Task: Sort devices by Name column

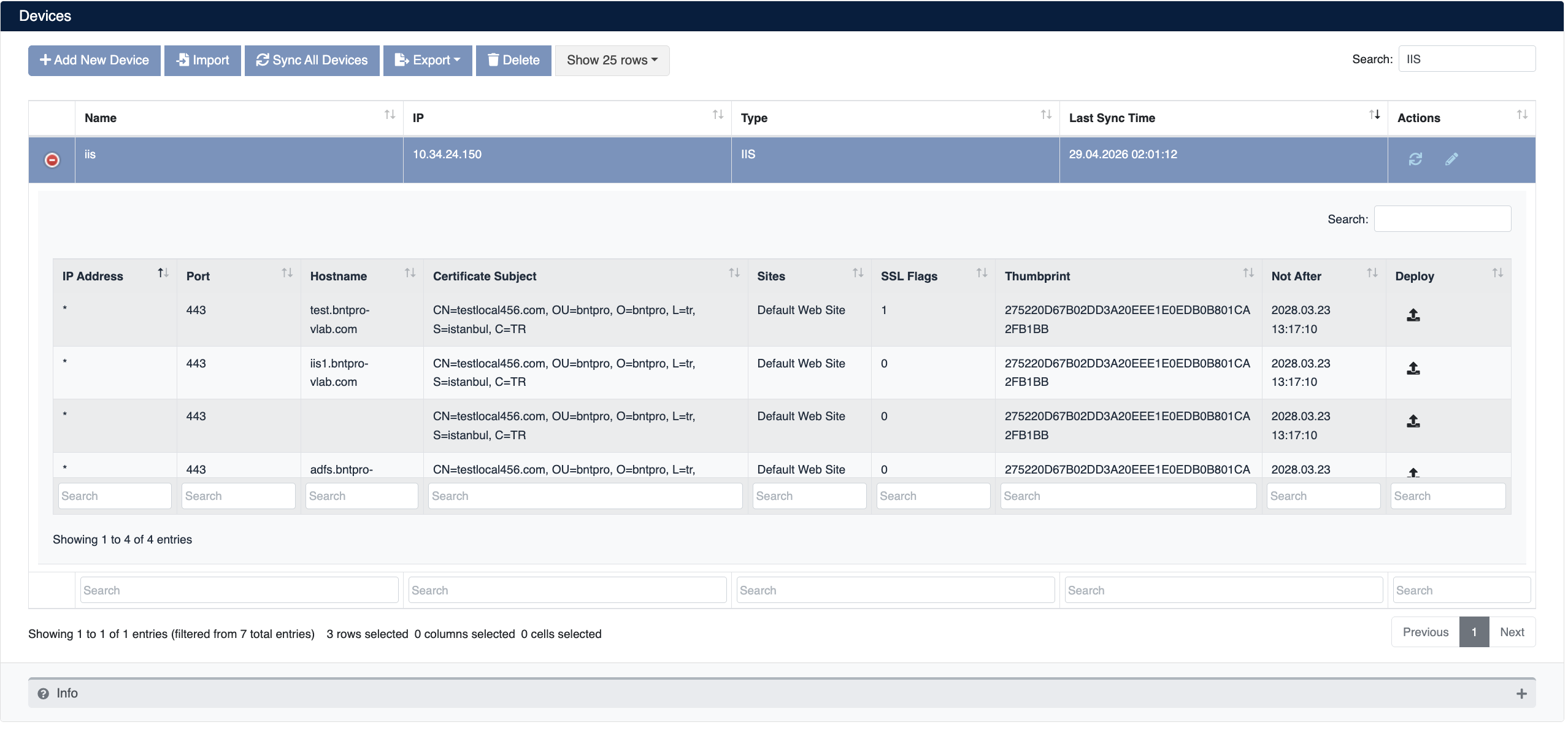Action: click(239, 118)
